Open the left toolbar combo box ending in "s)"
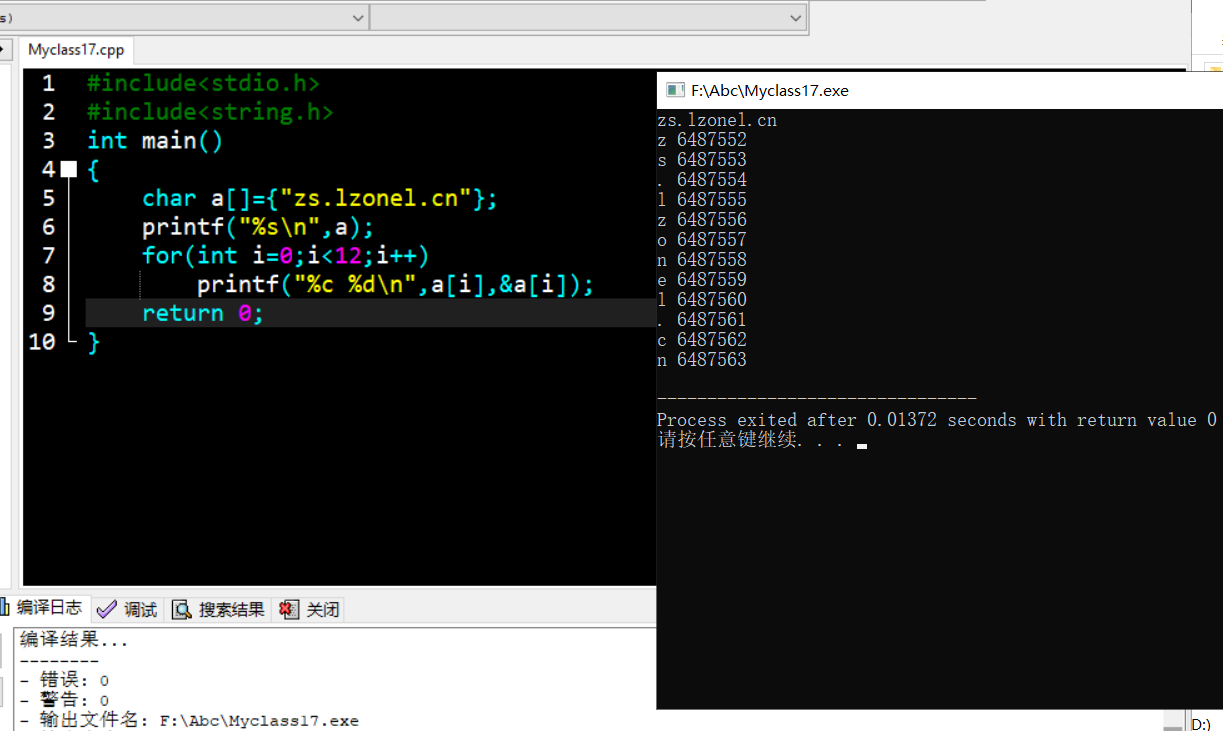The image size is (1223, 731). 184,17
